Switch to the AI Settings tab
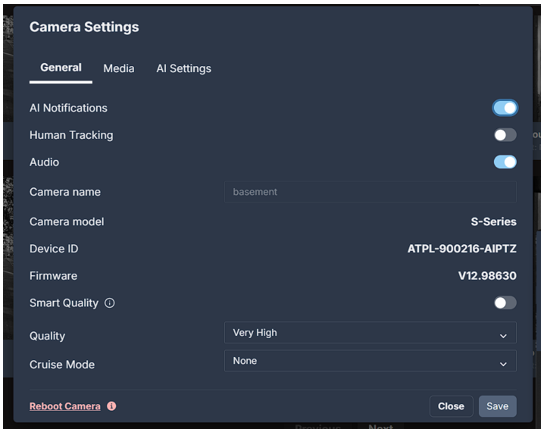Viewport: 545px width, 435px height. click(x=184, y=68)
